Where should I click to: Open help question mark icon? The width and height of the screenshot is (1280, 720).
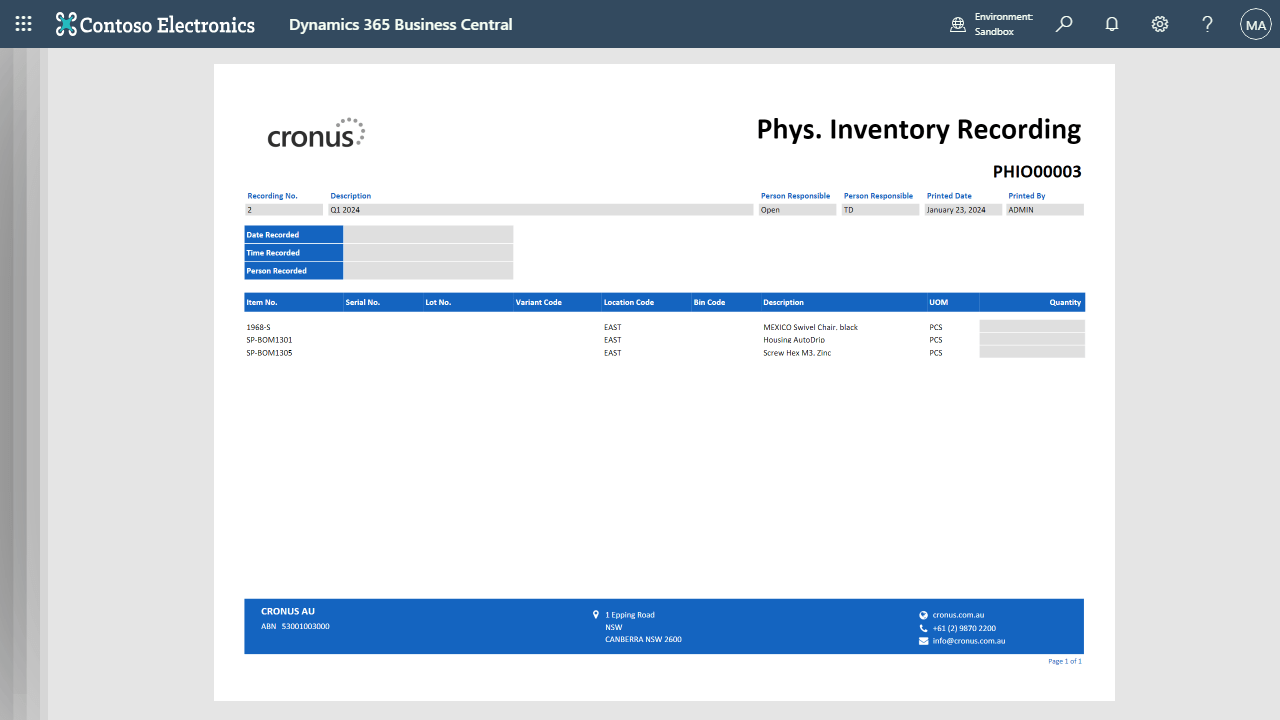click(1208, 24)
